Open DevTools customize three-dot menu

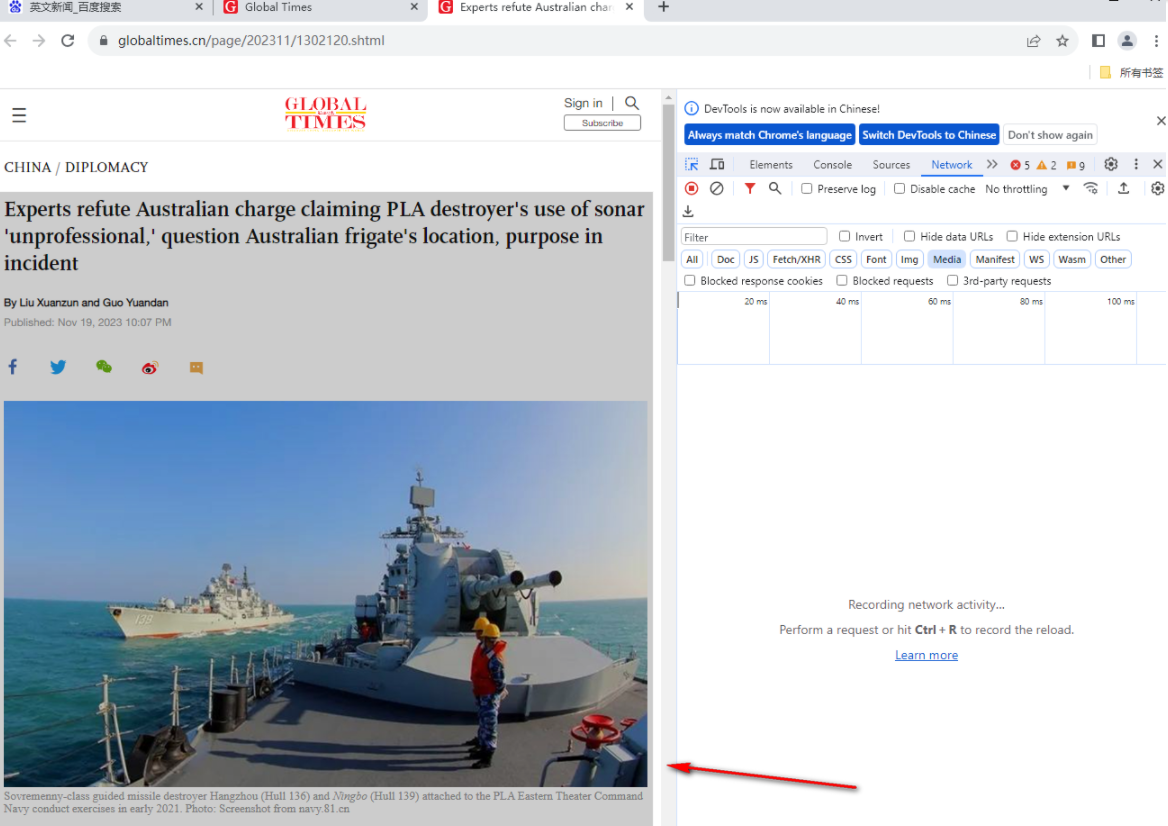coord(1136,165)
